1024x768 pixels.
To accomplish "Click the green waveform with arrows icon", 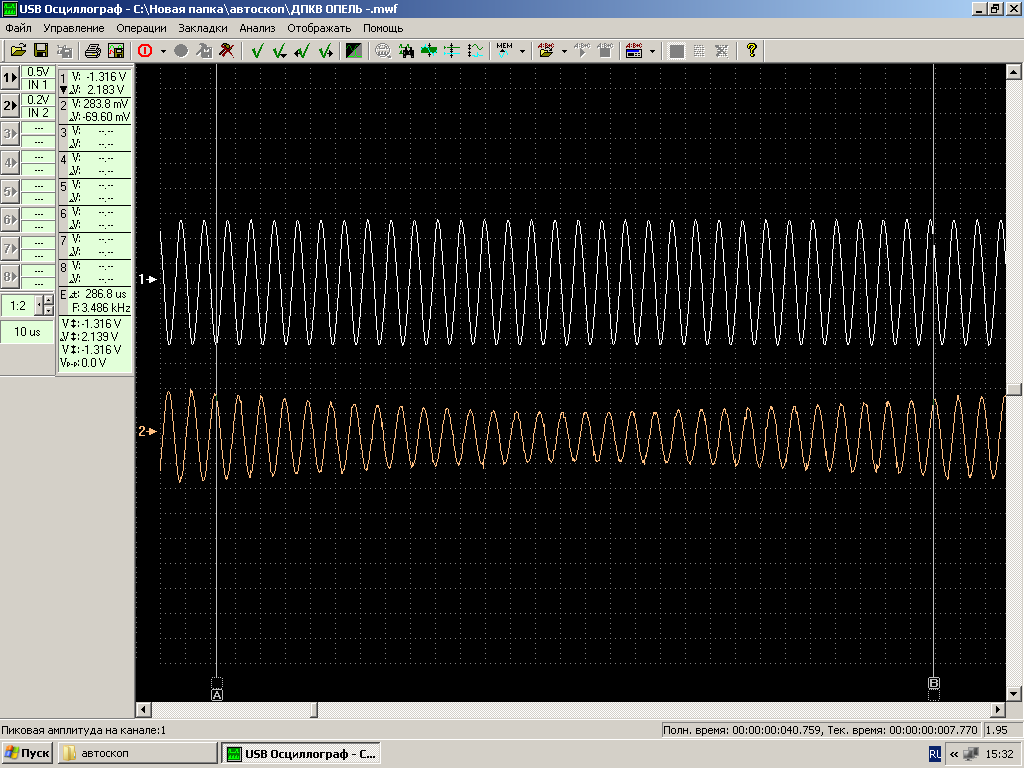I will coord(429,50).
